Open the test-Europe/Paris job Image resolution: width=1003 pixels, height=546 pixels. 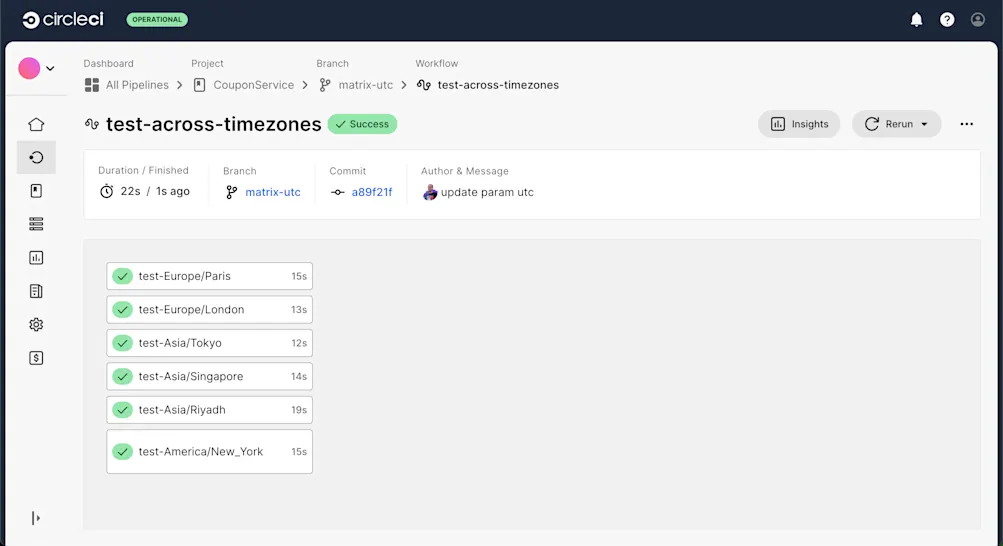[209, 276]
